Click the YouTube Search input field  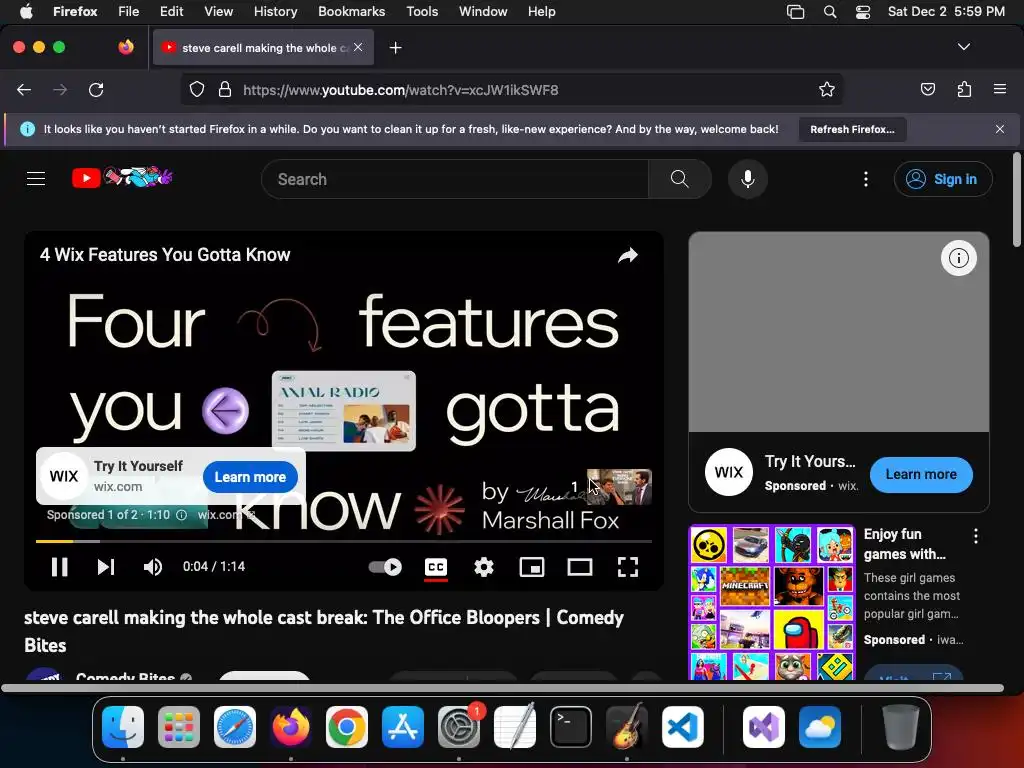(x=455, y=179)
